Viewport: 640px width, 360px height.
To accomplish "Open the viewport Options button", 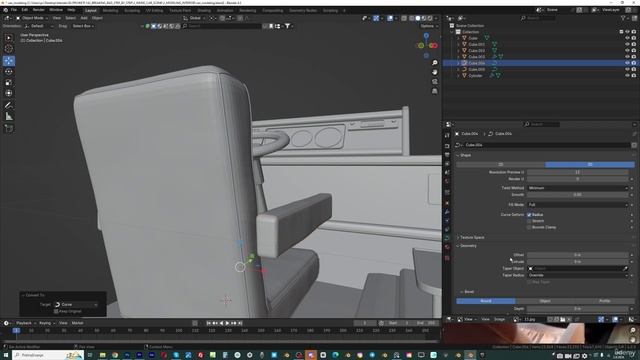I will point(428,26).
